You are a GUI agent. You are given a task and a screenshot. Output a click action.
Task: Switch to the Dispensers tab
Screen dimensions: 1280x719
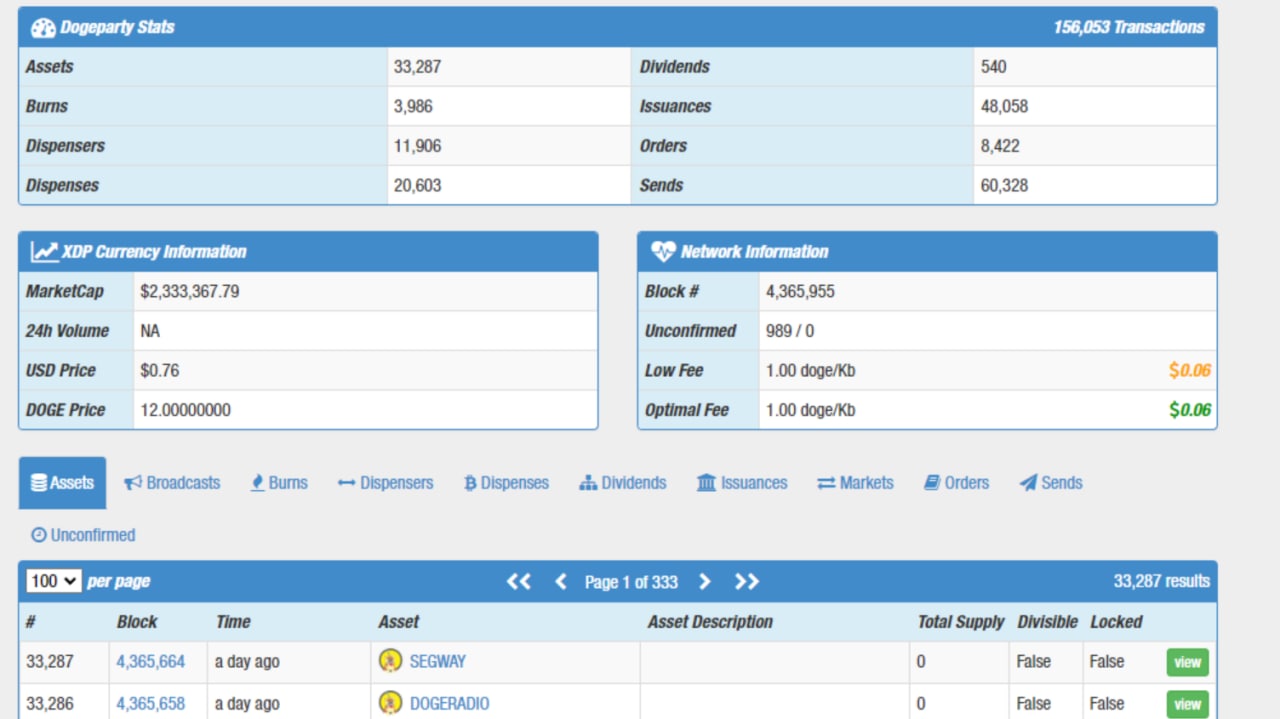point(386,483)
